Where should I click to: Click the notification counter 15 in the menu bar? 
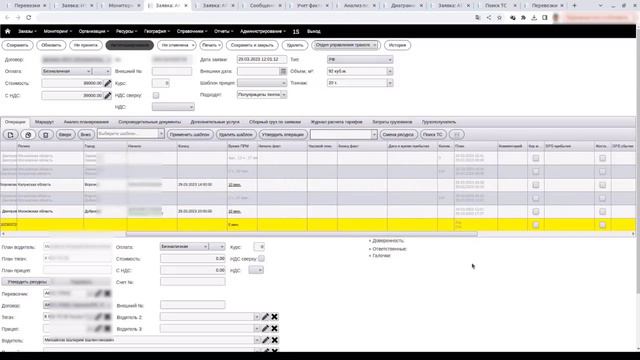tap(296, 31)
